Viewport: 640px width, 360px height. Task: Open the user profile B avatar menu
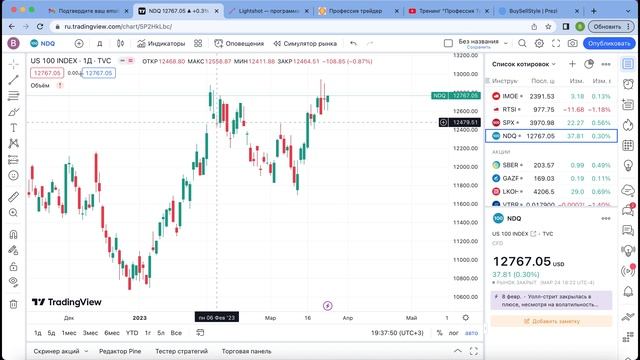pyautogui.click(x=13, y=43)
